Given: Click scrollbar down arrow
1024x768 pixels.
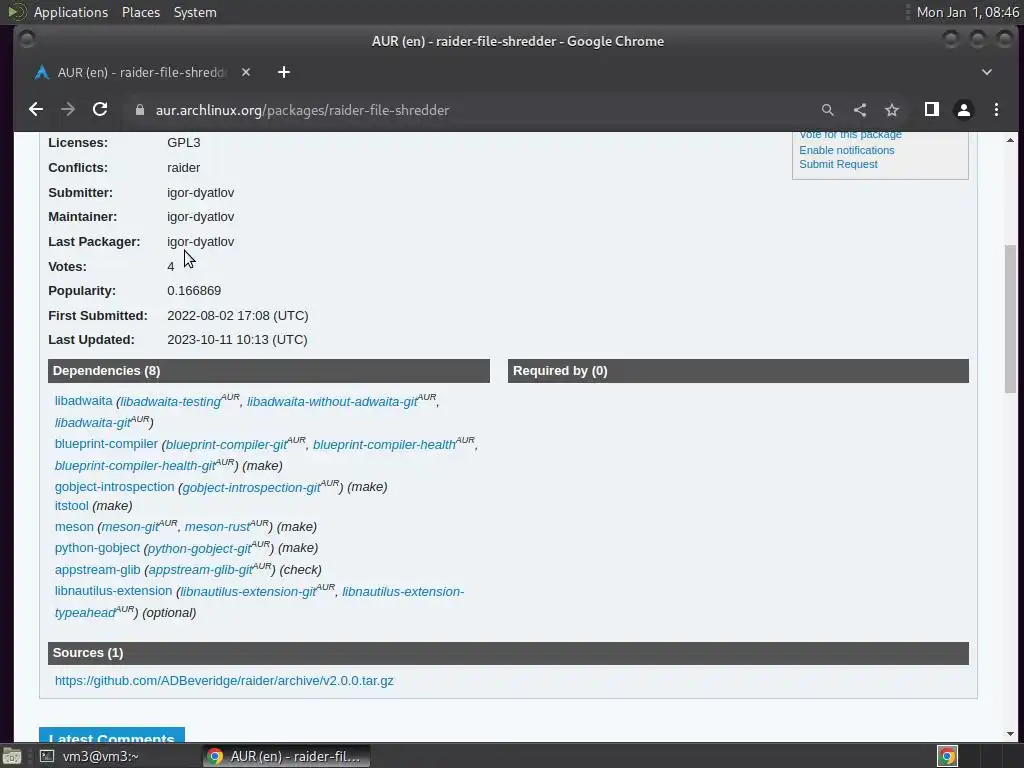Looking at the screenshot, I should (1010, 734).
